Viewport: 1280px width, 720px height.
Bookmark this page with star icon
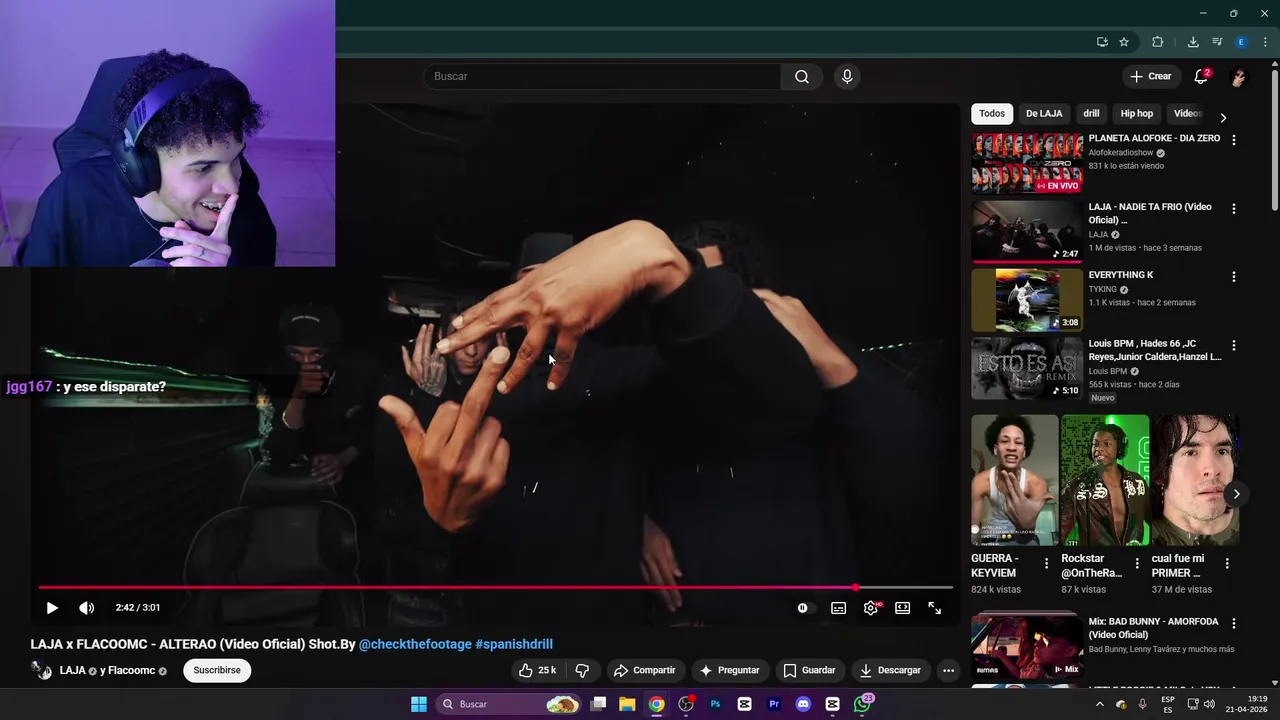point(1124,42)
